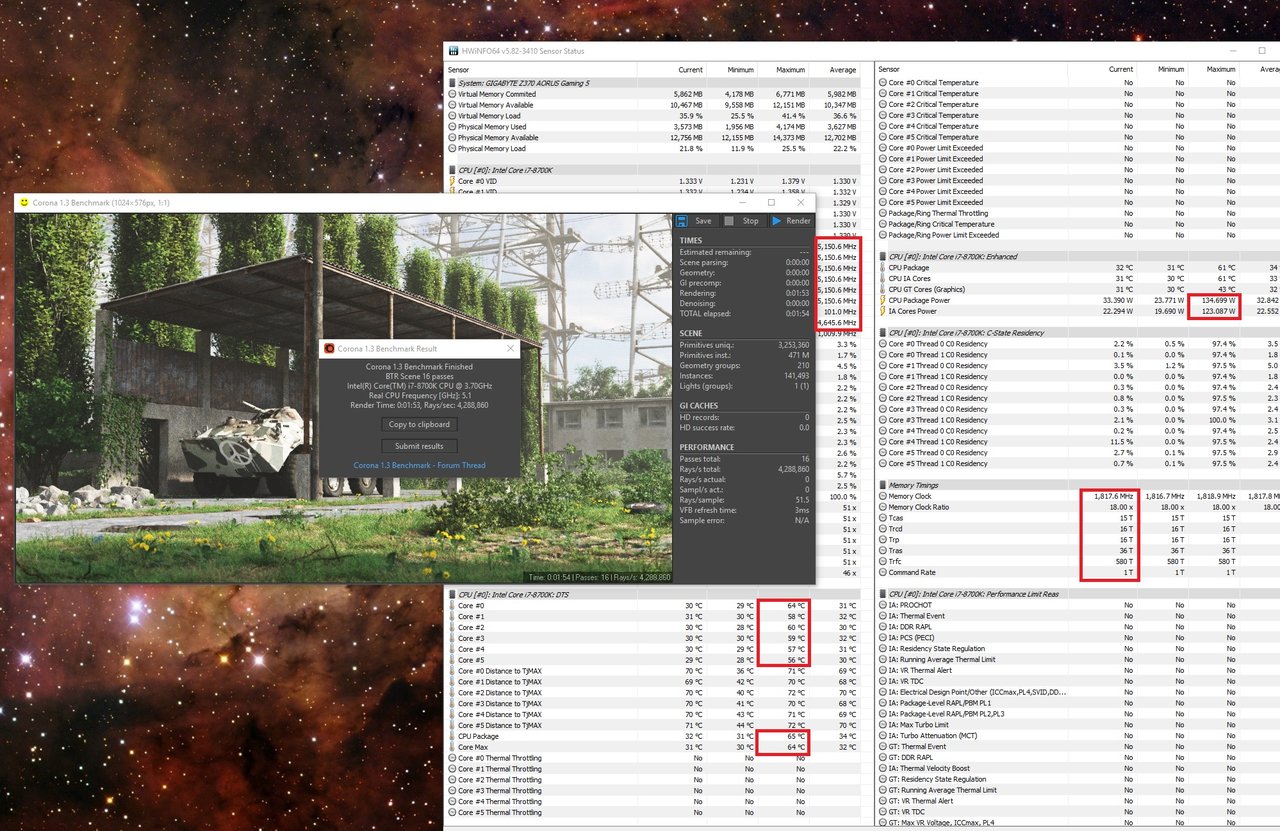This screenshot has height=831, width=1280.
Task: Select the CPU Package row in DTS section
Action: point(652,736)
